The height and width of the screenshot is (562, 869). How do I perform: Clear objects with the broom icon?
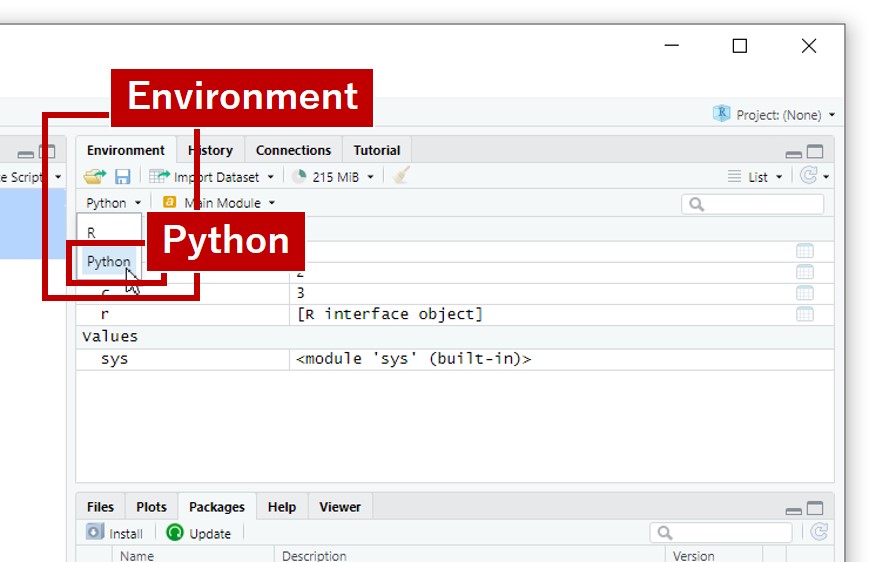click(x=401, y=177)
